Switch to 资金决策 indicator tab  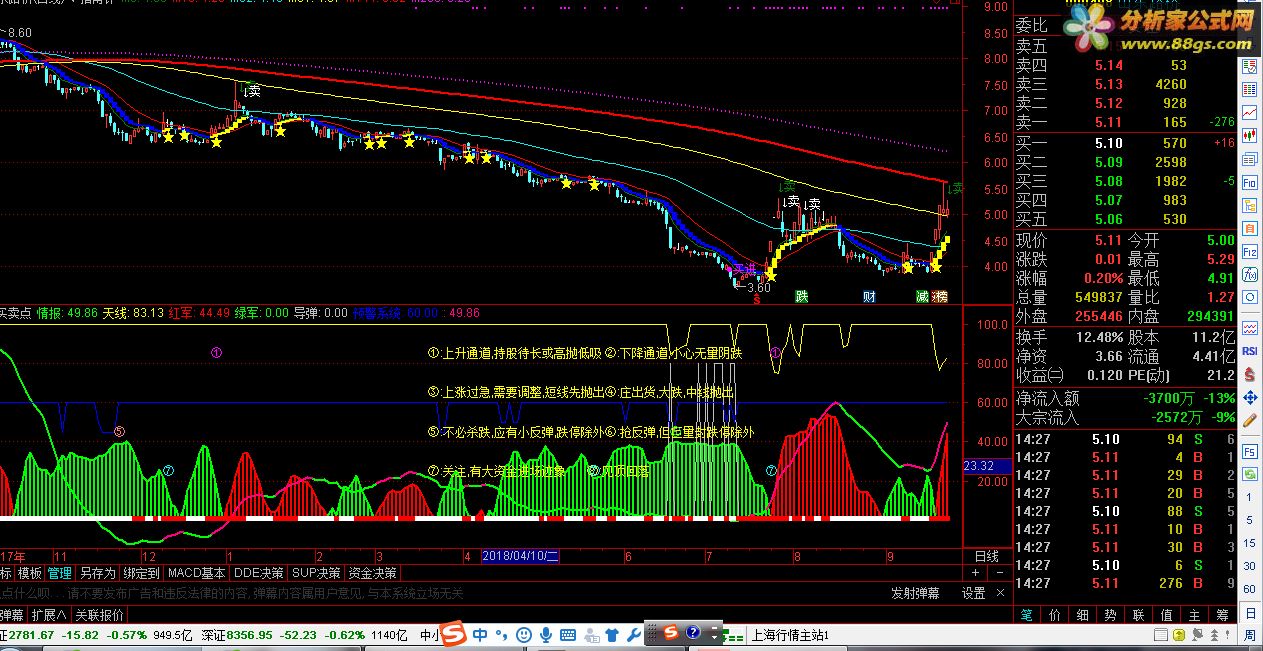[x=372, y=573]
